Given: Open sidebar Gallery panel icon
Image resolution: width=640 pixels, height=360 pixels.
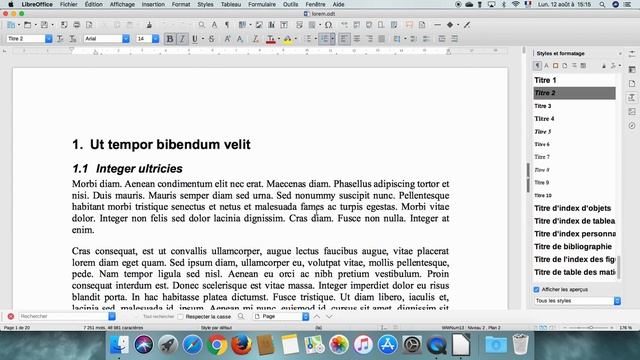Looking at the screenshot, I should point(632,111).
